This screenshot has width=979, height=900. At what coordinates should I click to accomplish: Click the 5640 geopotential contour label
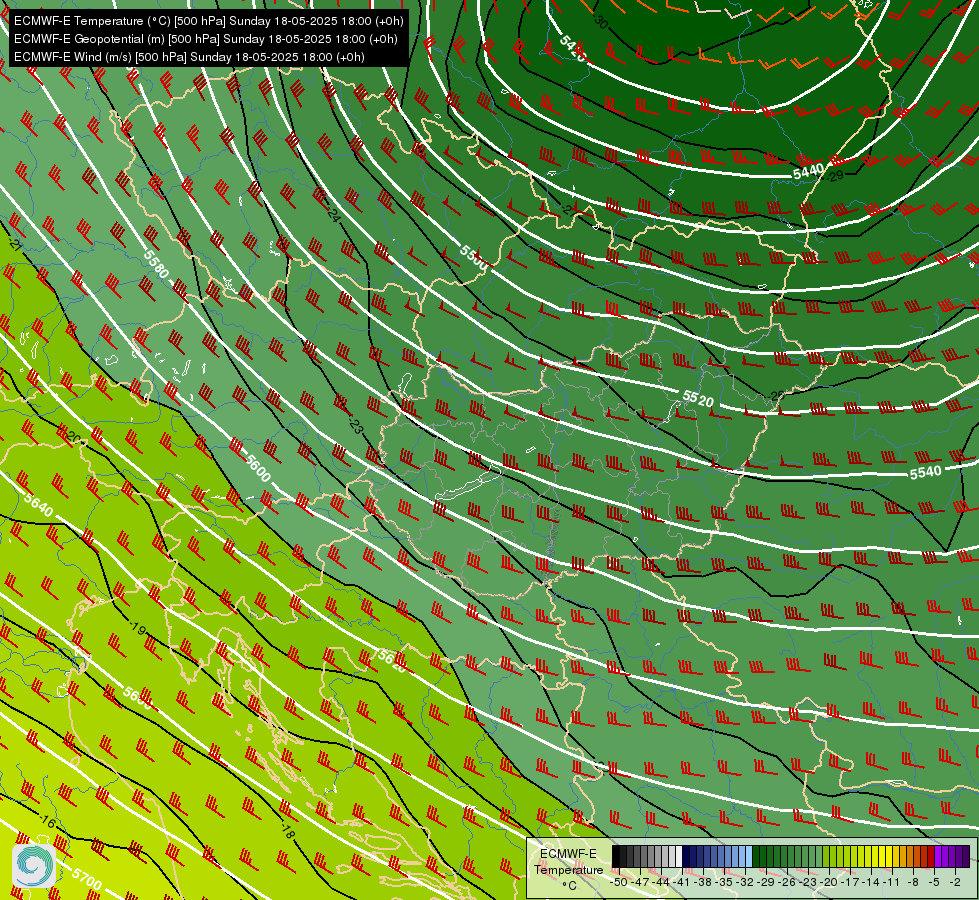pyautogui.click(x=39, y=505)
